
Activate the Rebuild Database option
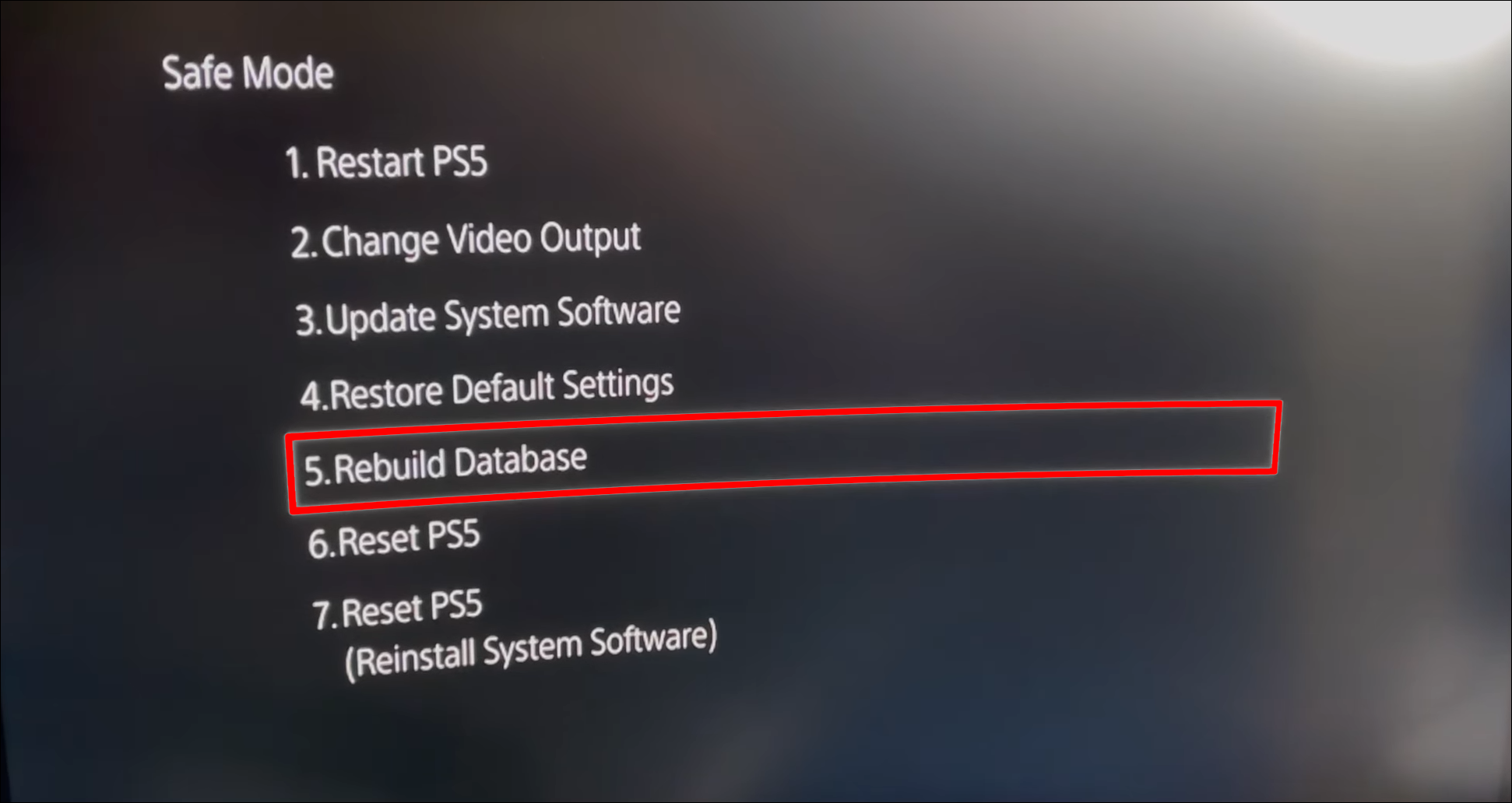(445, 463)
